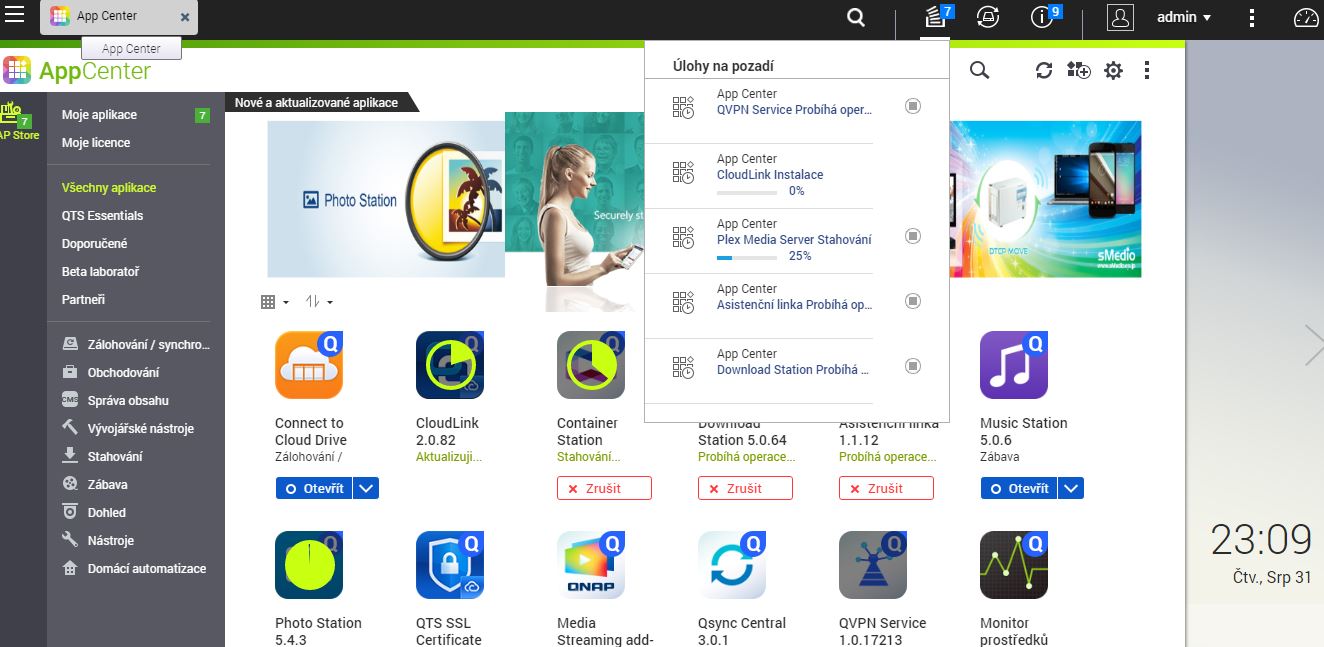Close the App Center taskbar tab
The image size is (1324, 647).
(184, 17)
